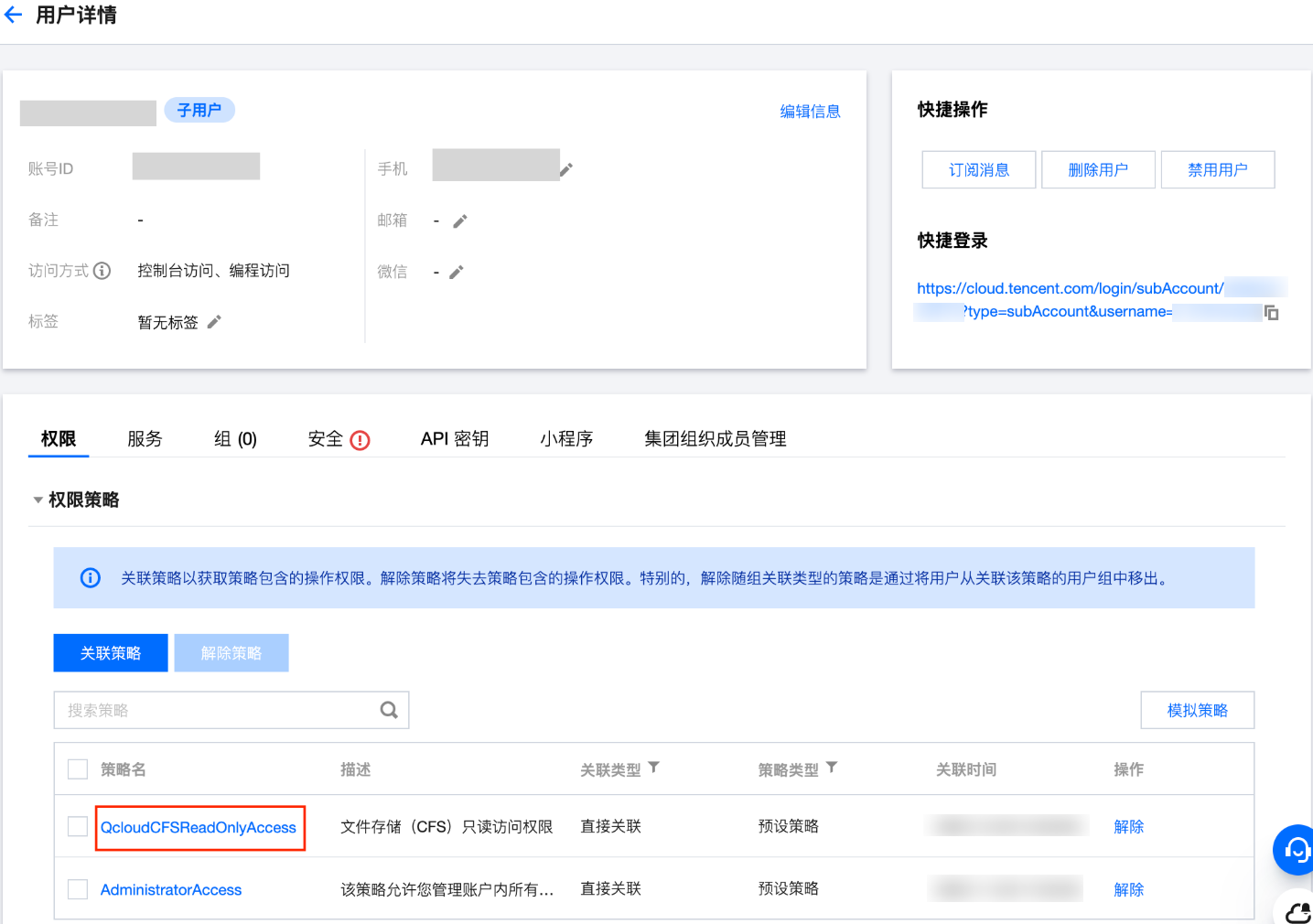Copy the quick login URL with the copy icon
The width and height of the screenshot is (1313, 924).
pos(1271,313)
